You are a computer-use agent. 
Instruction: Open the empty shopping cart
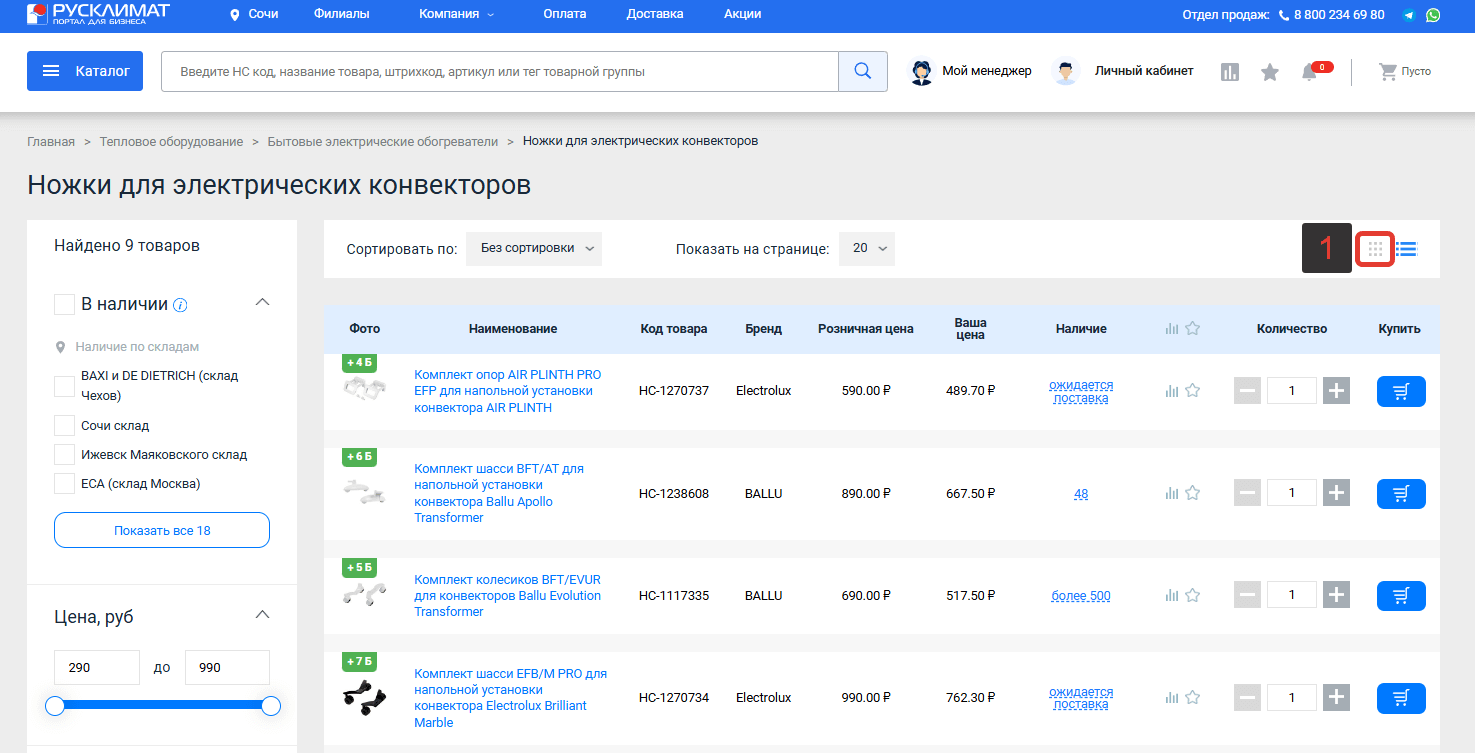click(1404, 71)
